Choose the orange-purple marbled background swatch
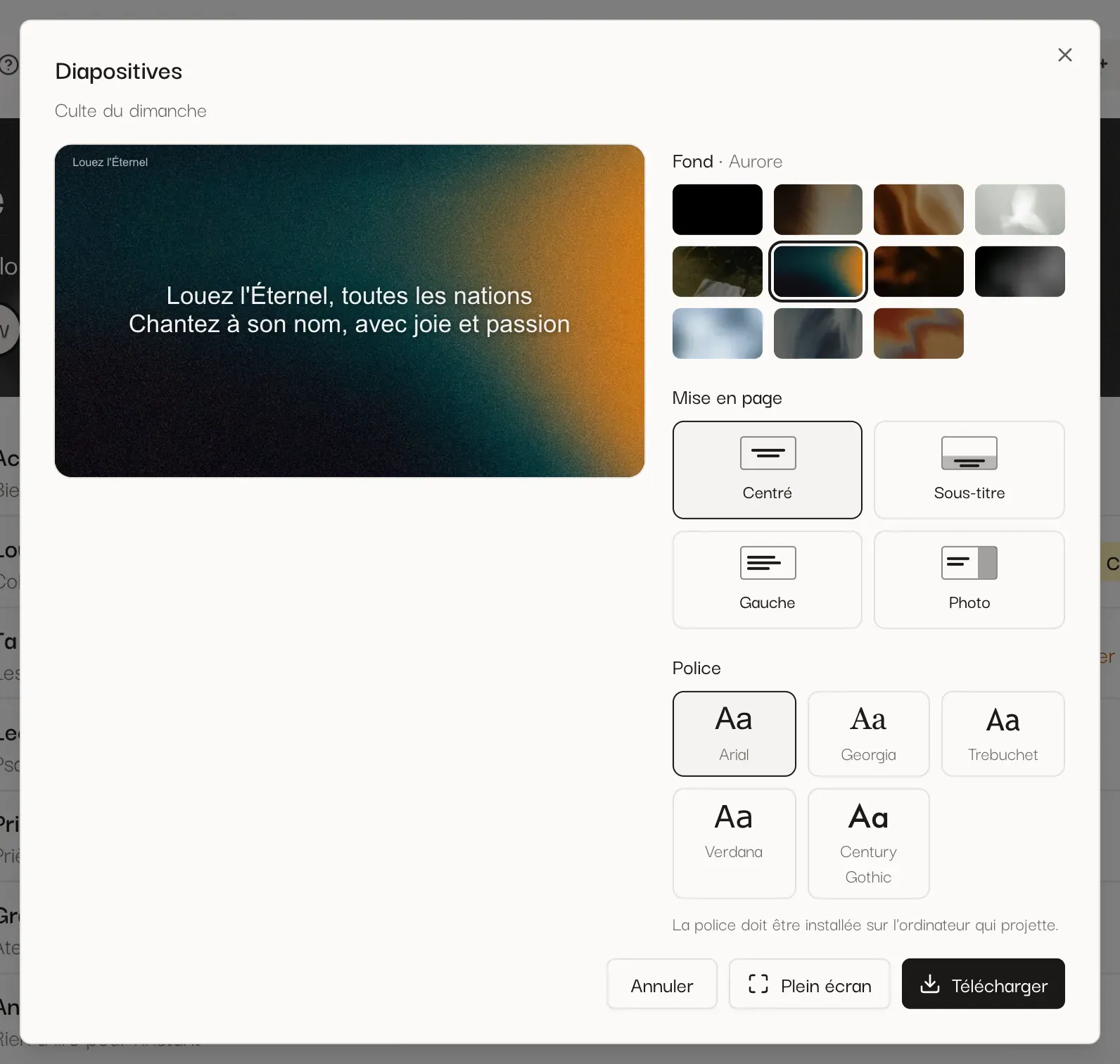 [x=918, y=334]
